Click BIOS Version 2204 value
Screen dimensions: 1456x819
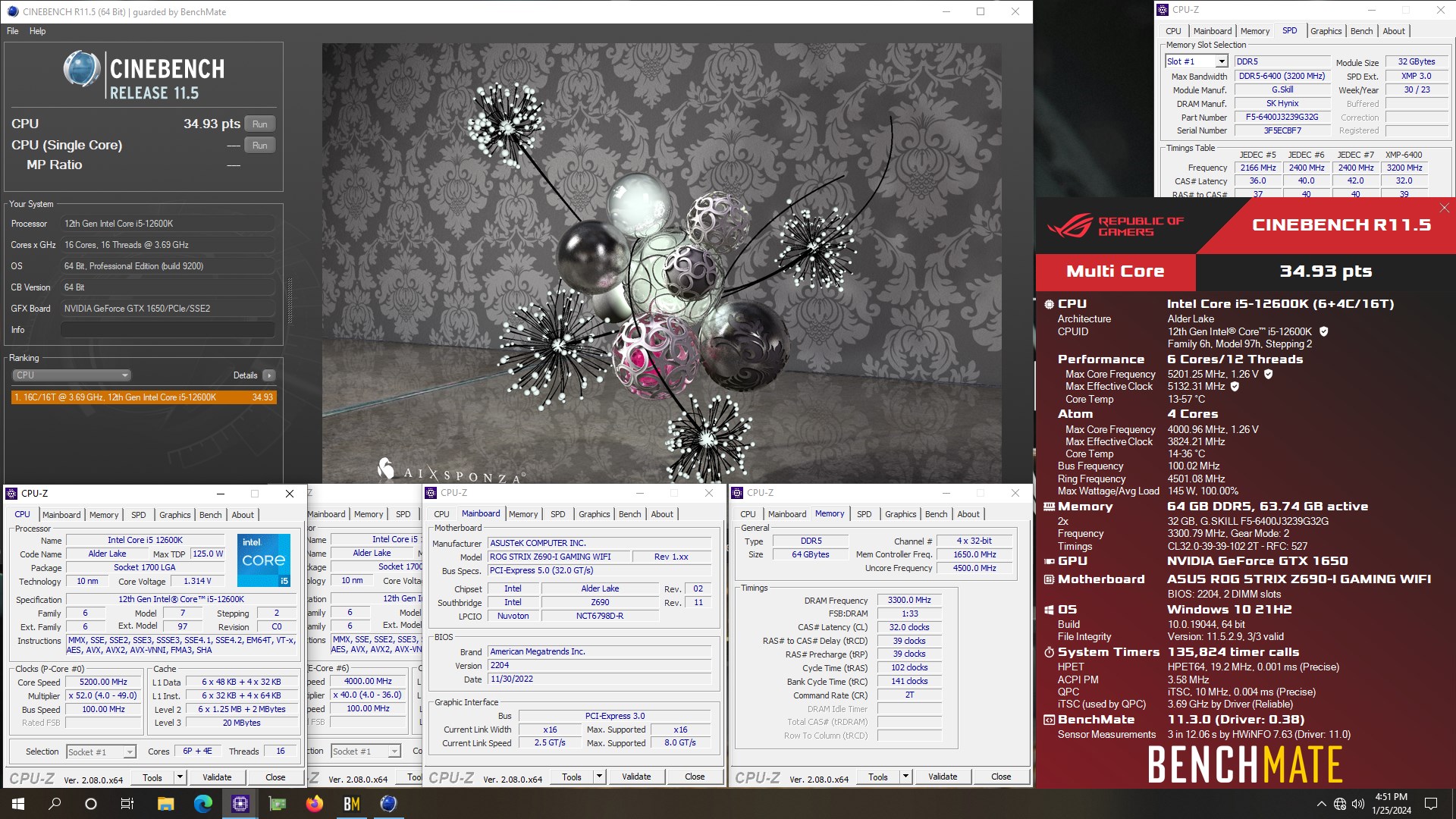click(600, 666)
